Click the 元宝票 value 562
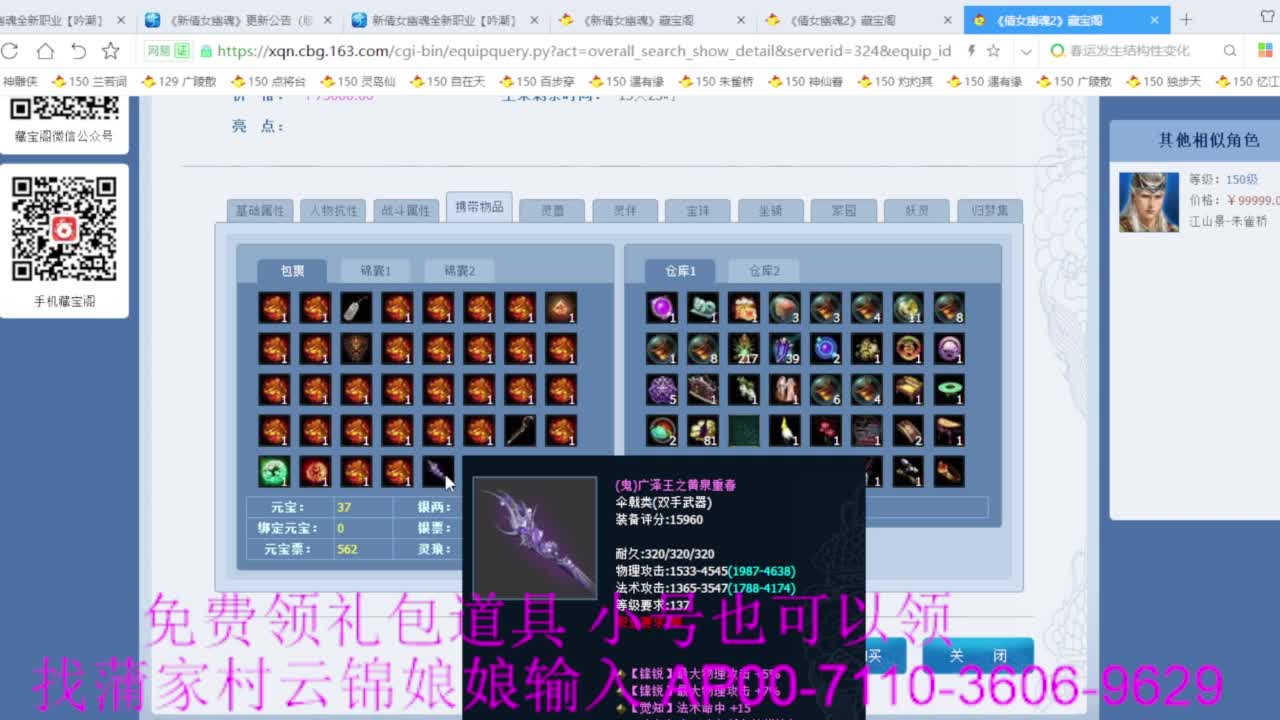Screen dimensions: 1280x720 347,549
